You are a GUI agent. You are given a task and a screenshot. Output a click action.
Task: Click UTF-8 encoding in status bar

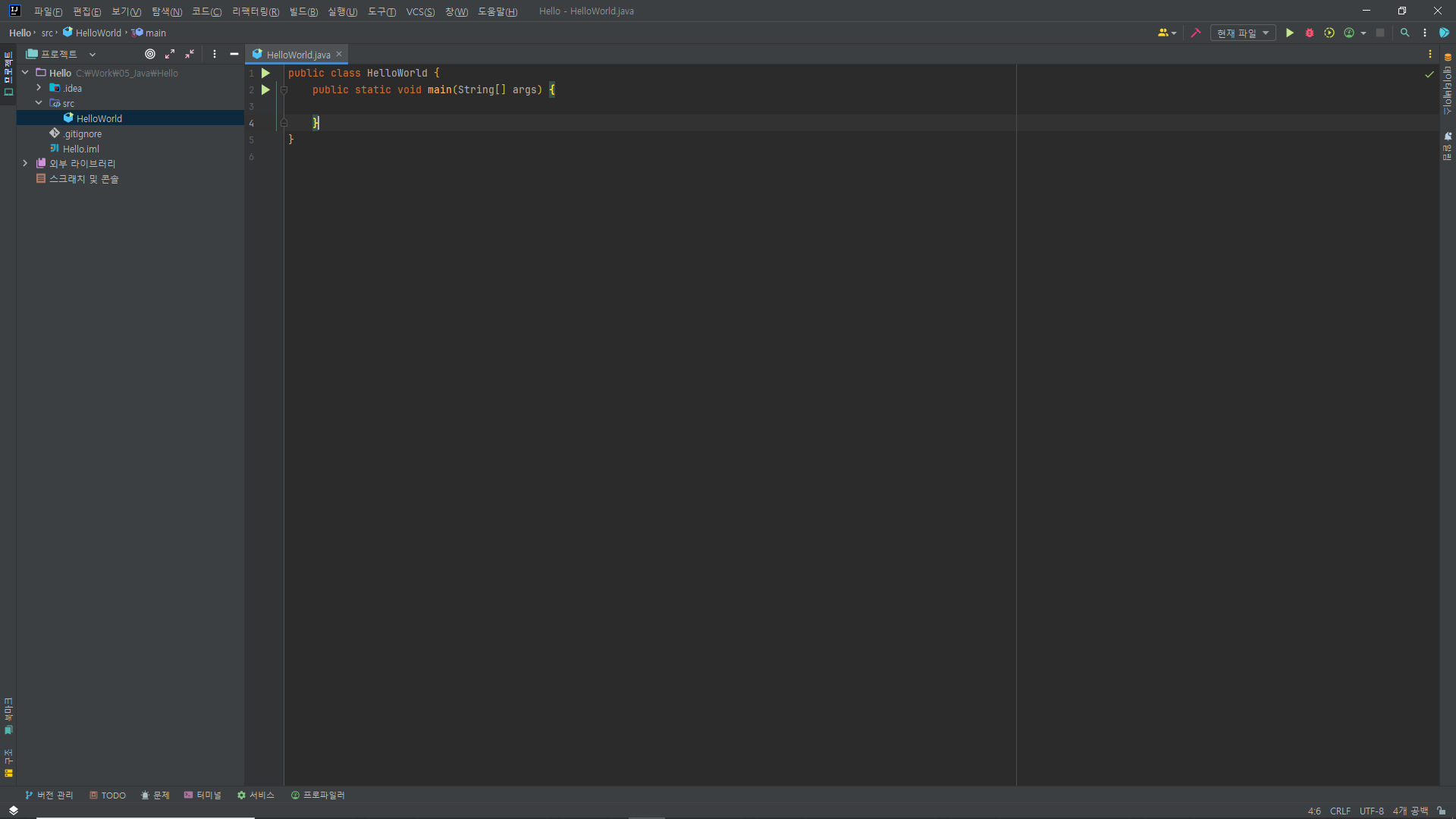tap(1371, 811)
